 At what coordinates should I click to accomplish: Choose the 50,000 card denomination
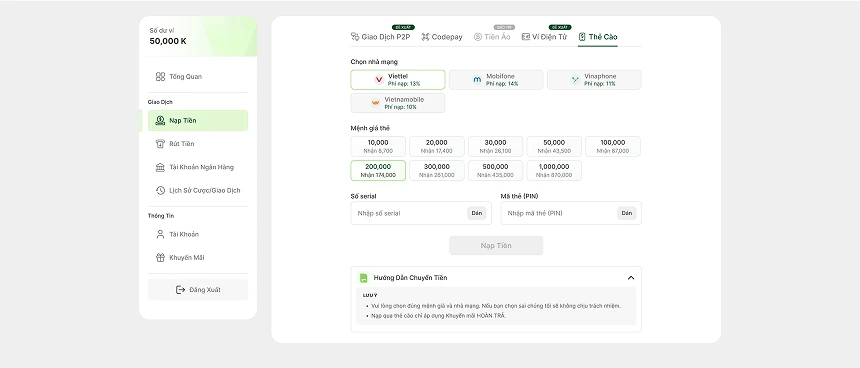coord(554,146)
